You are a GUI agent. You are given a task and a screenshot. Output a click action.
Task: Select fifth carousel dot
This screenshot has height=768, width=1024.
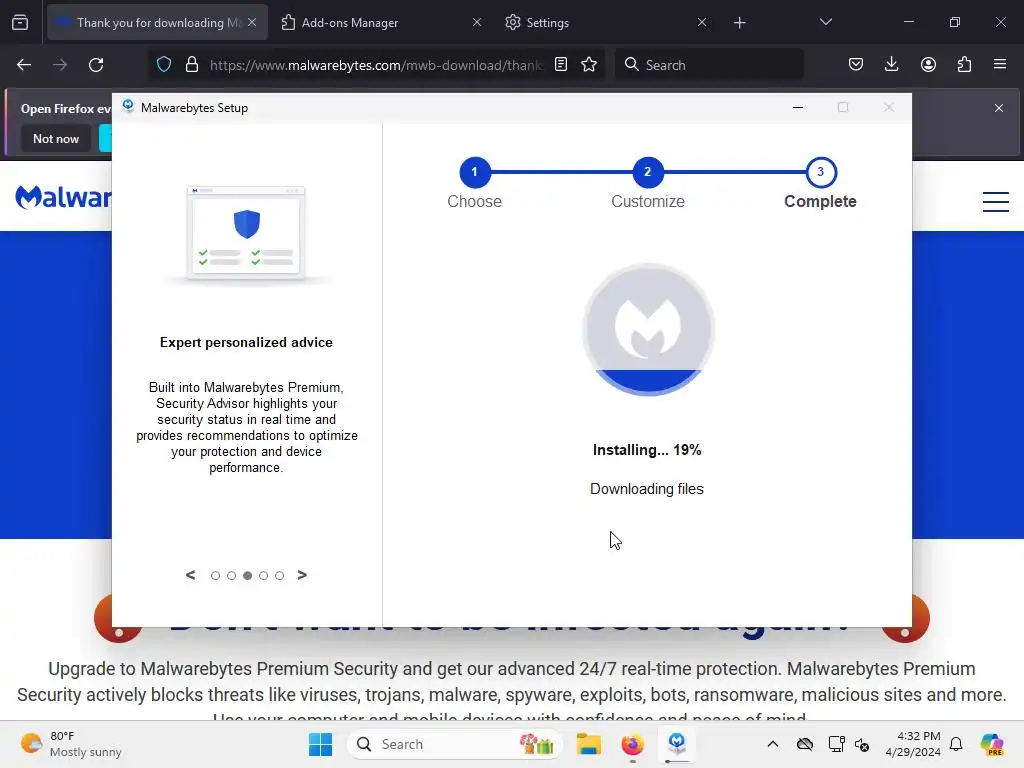coord(280,575)
